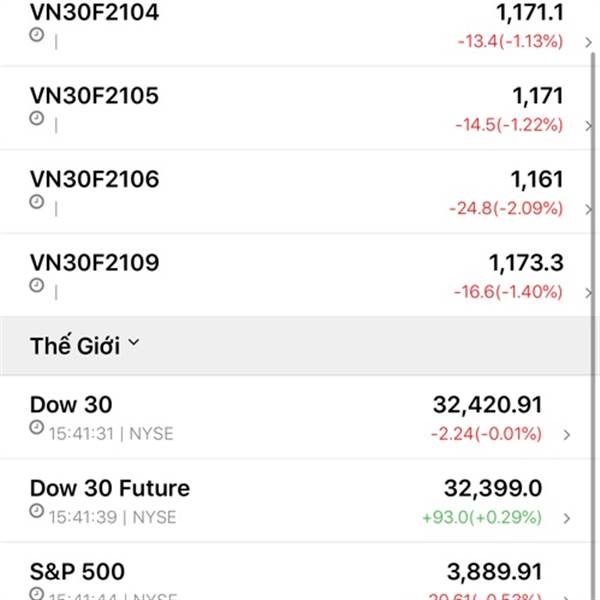Click the clock icon under VN30F2105
This screenshot has height=600, width=600.
coord(37,118)
